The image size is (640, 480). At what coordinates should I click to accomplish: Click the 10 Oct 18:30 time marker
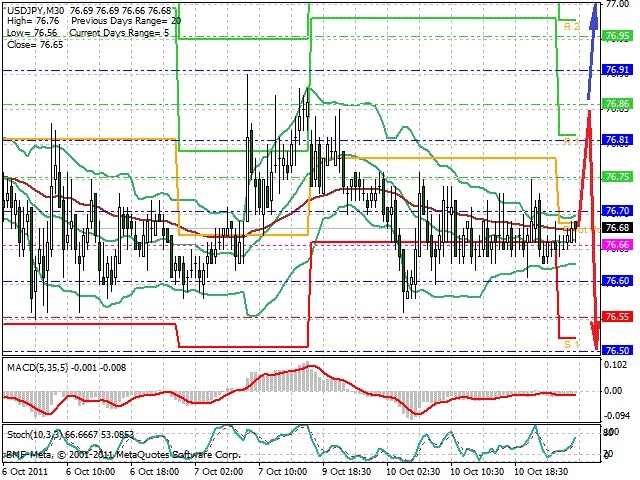[540, 472]
